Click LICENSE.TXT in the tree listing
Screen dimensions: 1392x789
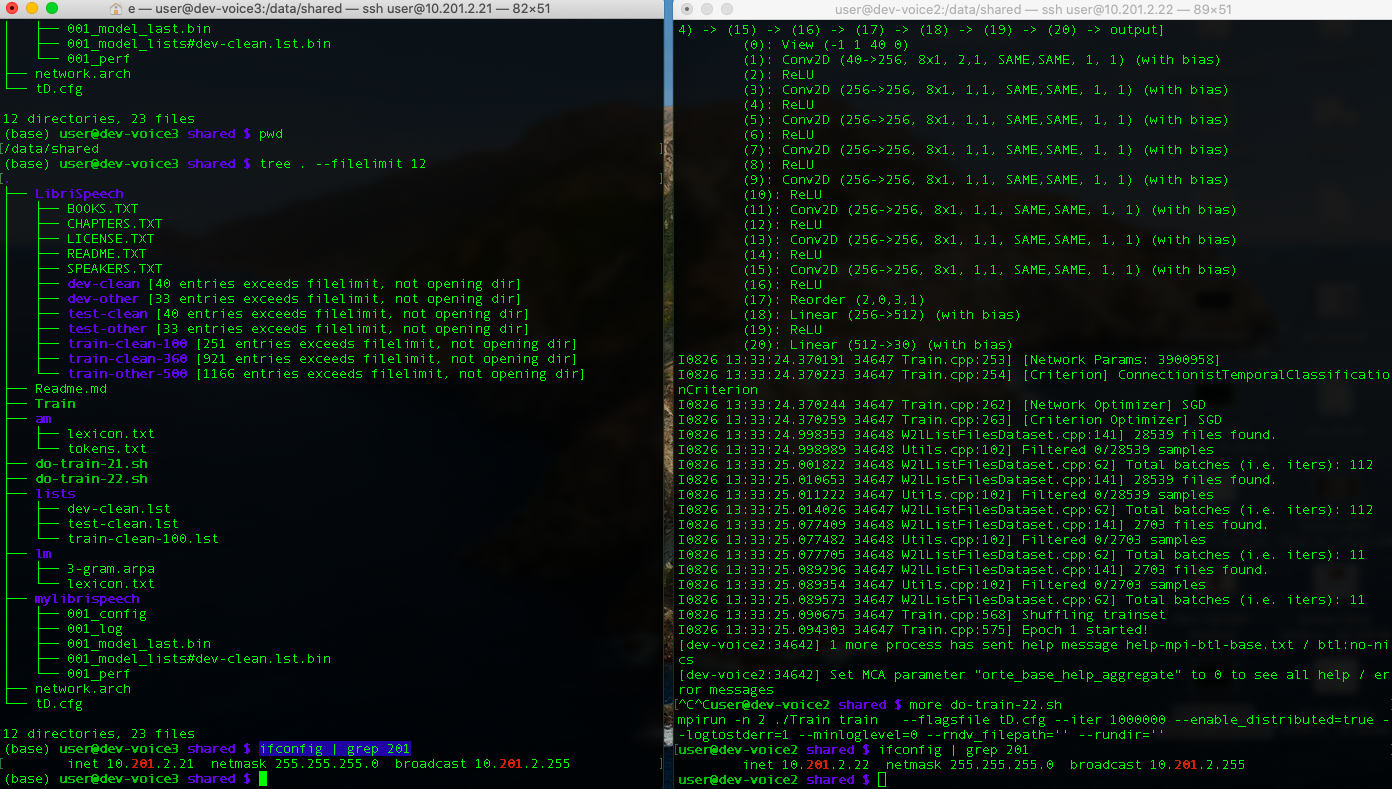tap(110, 239)
